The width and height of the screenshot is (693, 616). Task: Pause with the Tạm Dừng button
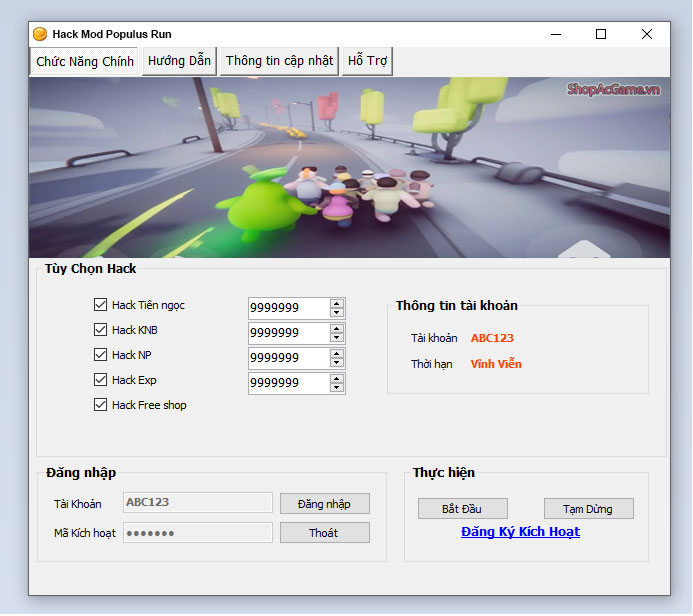588,509
